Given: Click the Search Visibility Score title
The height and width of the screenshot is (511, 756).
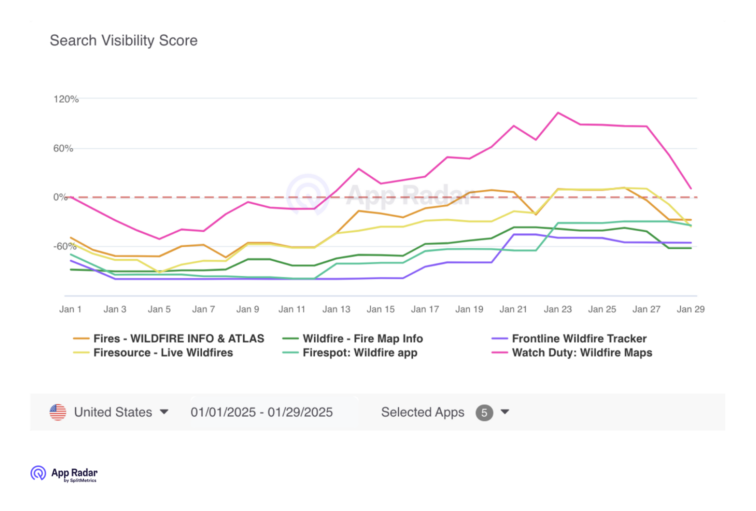Looking at the screenshot, I should (123, 40).
